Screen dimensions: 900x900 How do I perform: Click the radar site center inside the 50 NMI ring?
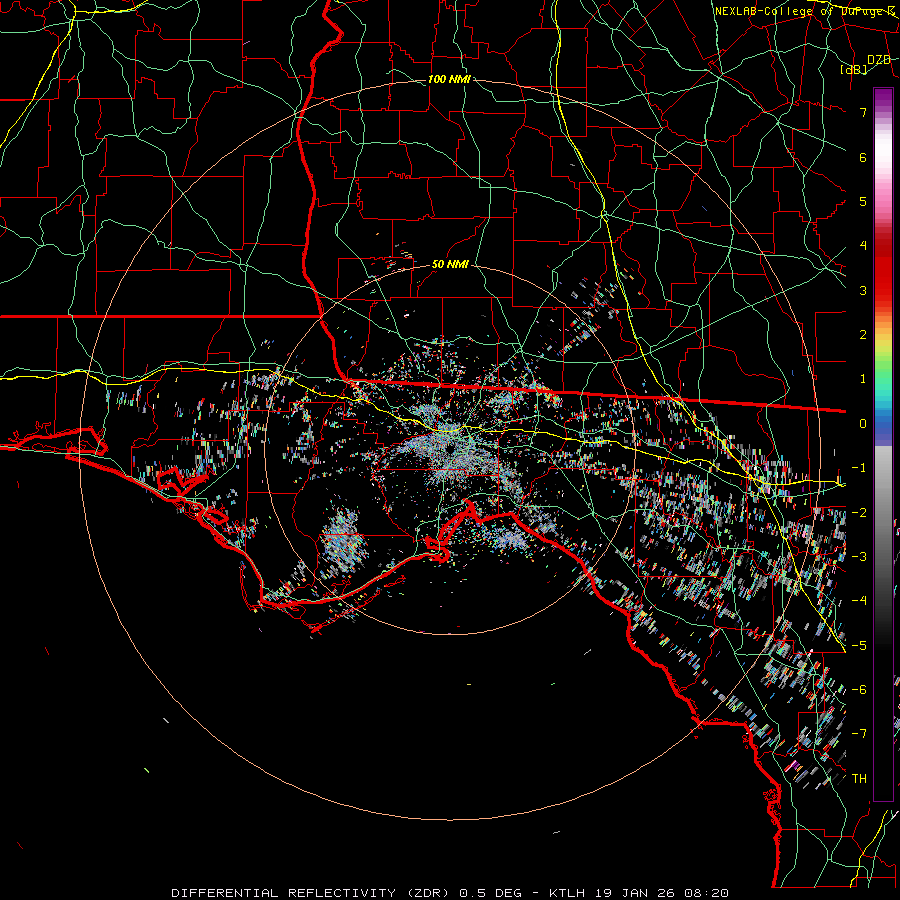[450, 449]
